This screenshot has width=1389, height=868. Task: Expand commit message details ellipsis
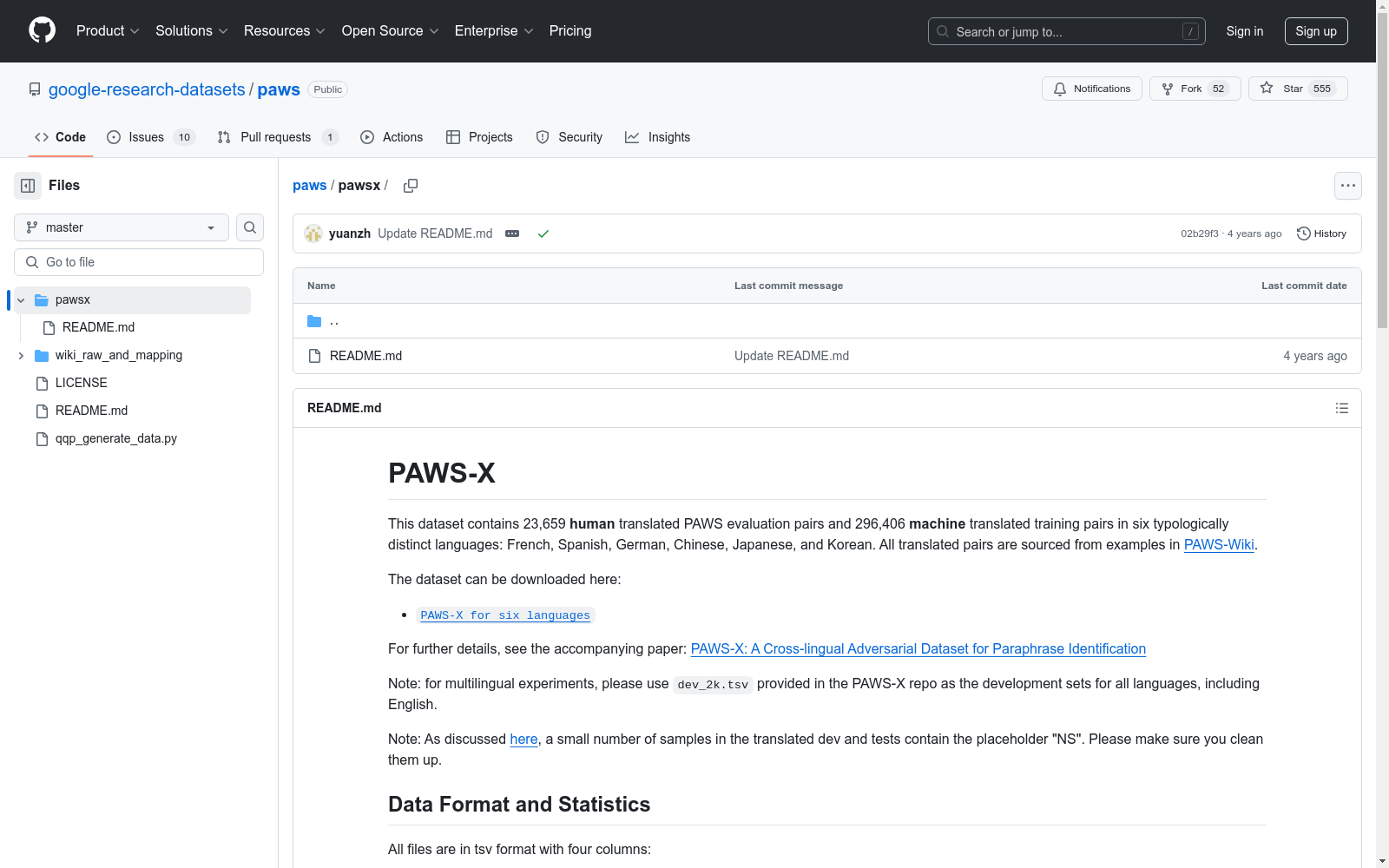(512, 233)
